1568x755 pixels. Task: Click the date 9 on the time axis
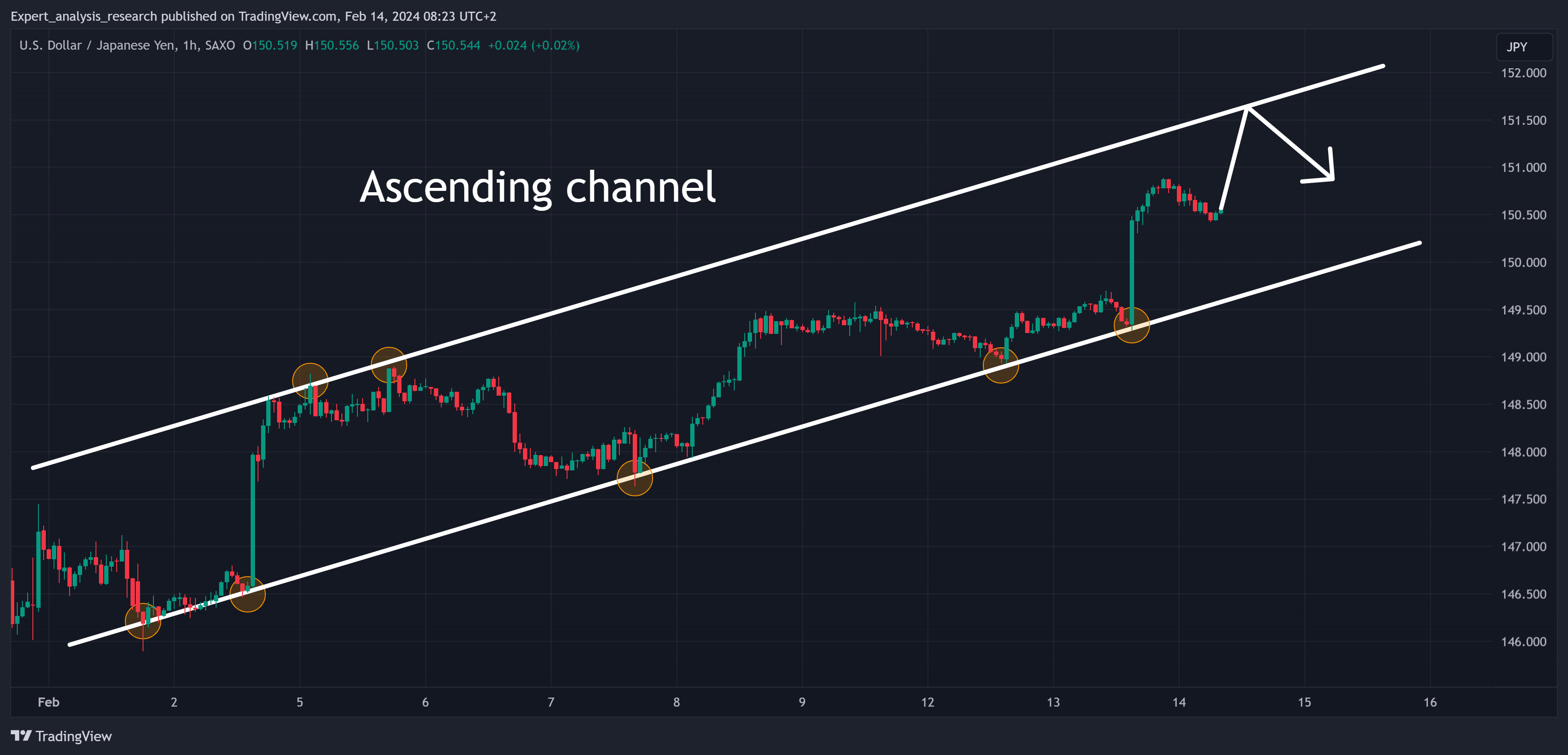(x=802, y=702)
